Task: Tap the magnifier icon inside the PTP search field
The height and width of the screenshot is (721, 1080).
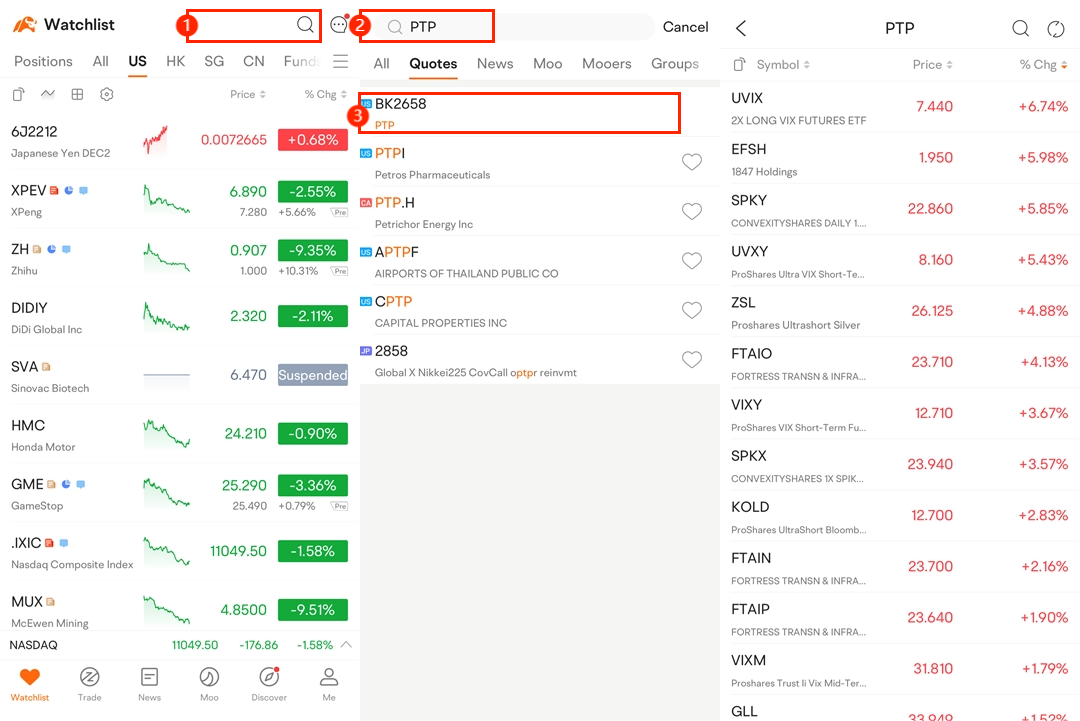Action: 395,27
